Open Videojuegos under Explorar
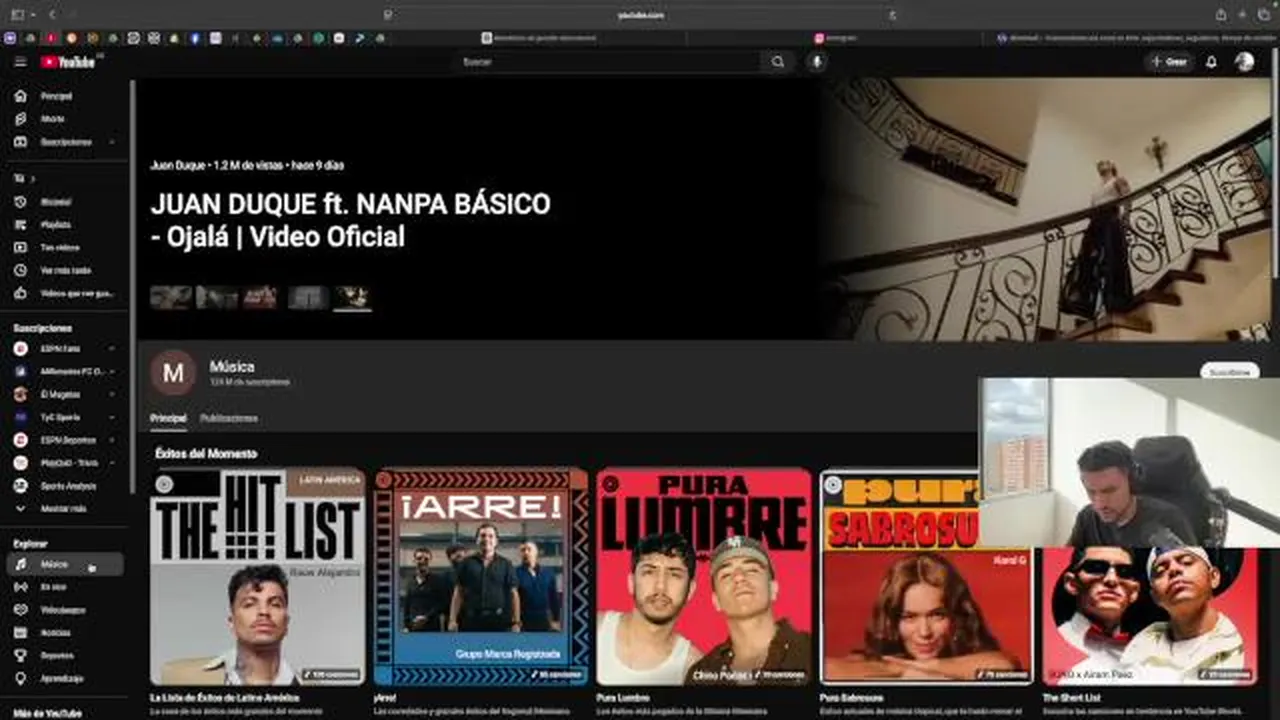This screenshot has height=720, width=1280. point(65,610)
